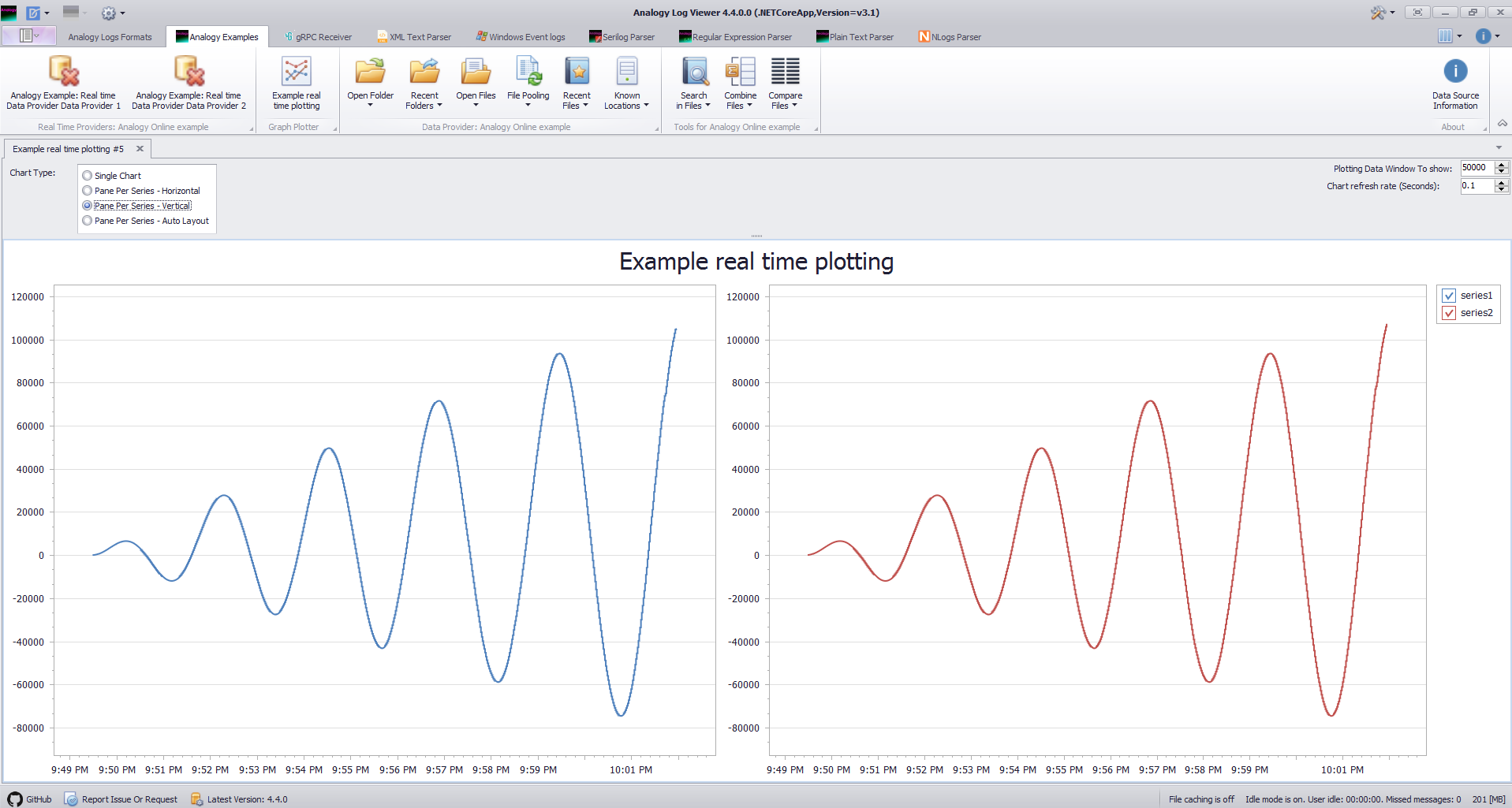Show Data Source Information
The image size is (1512, 808).
[x=1455, y=83]
